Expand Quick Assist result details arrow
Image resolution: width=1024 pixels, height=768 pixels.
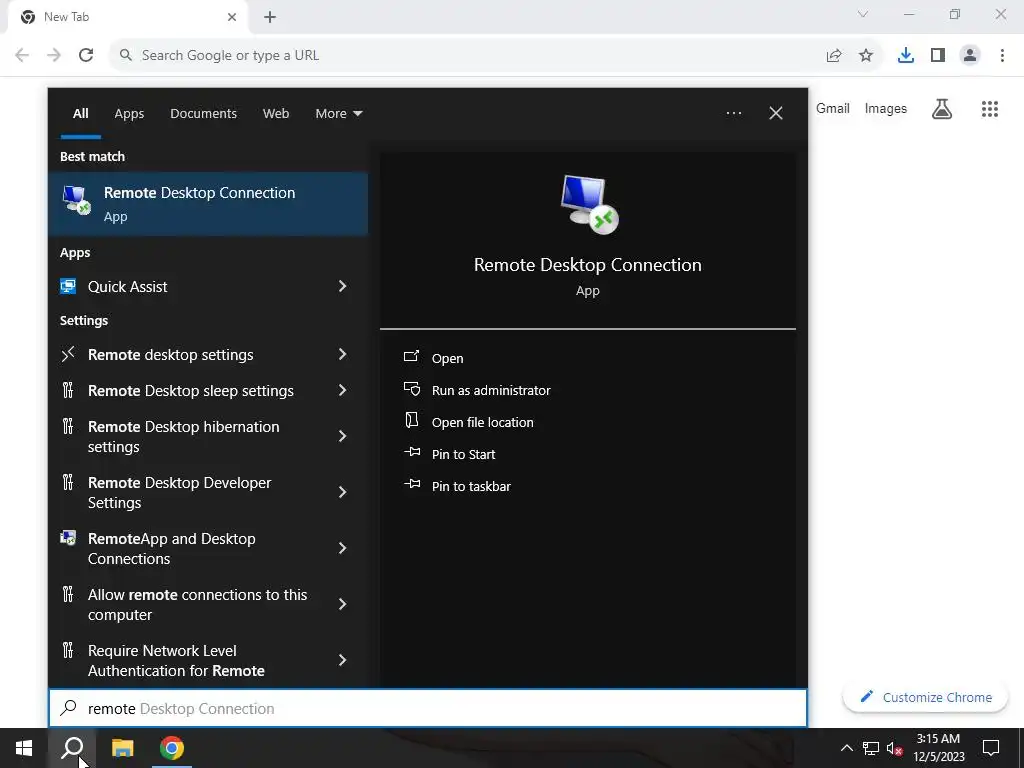coord(342,286)
